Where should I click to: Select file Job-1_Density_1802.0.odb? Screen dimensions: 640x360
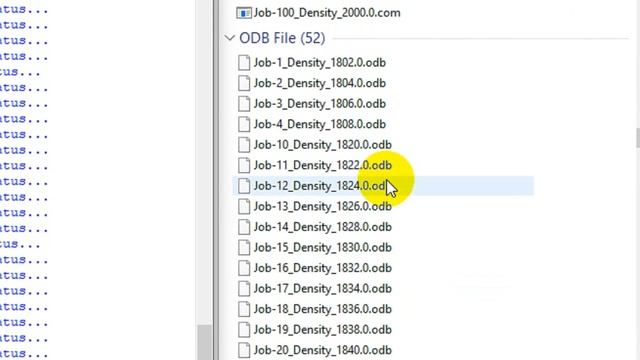pos(320,63)
